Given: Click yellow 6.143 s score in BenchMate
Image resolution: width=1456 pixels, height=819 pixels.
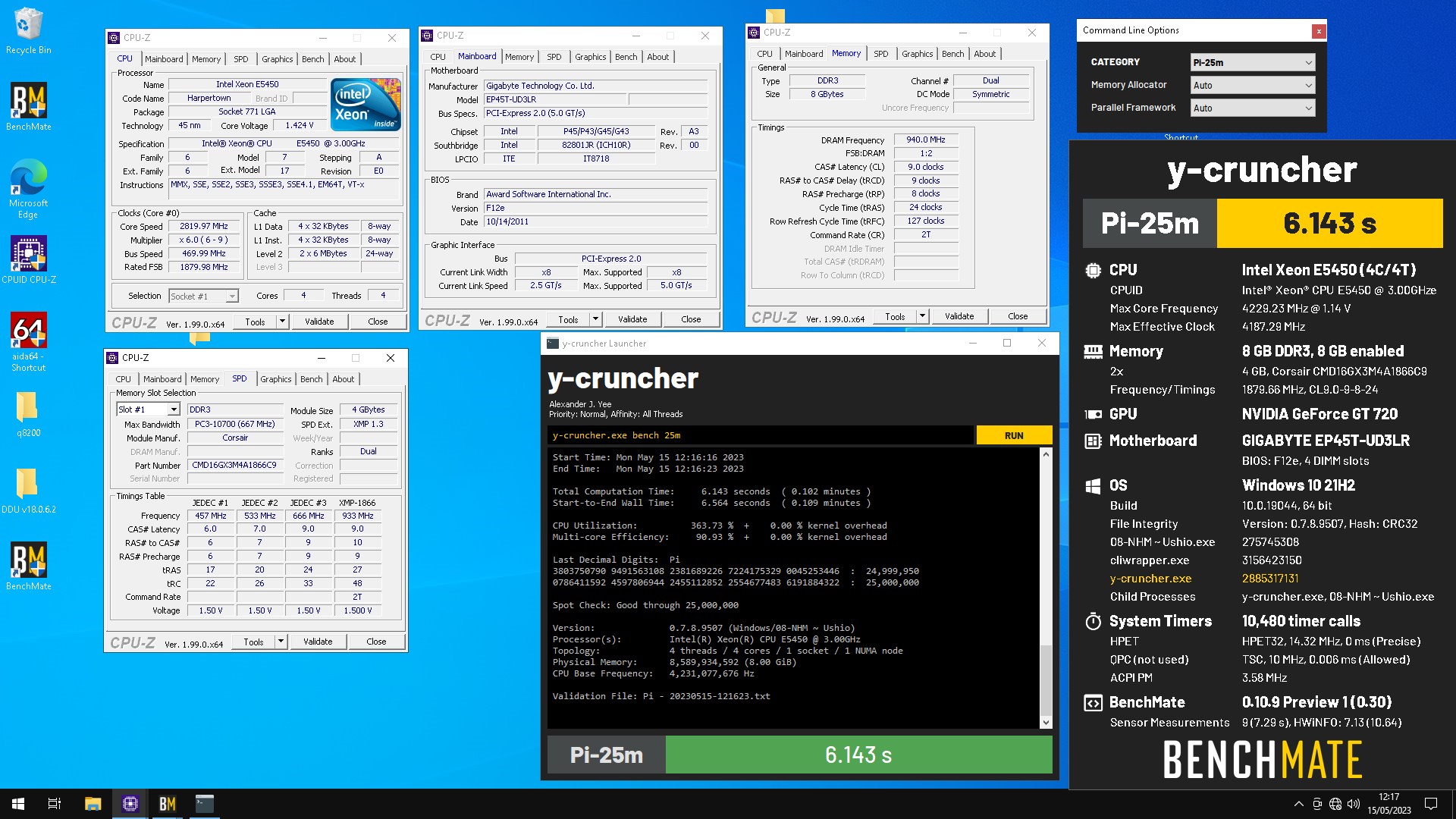Looking at the screenshot, I should click(1329, 223).
